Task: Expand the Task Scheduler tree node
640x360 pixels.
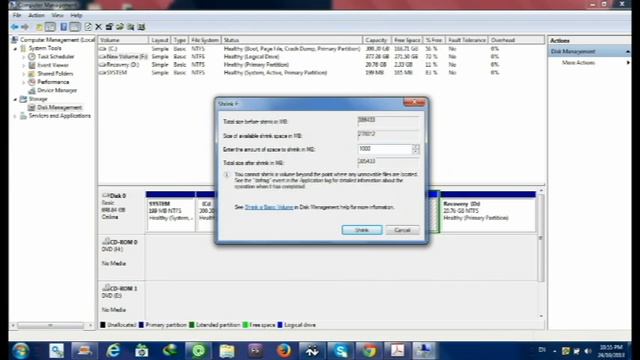Action: click(24, 57)
